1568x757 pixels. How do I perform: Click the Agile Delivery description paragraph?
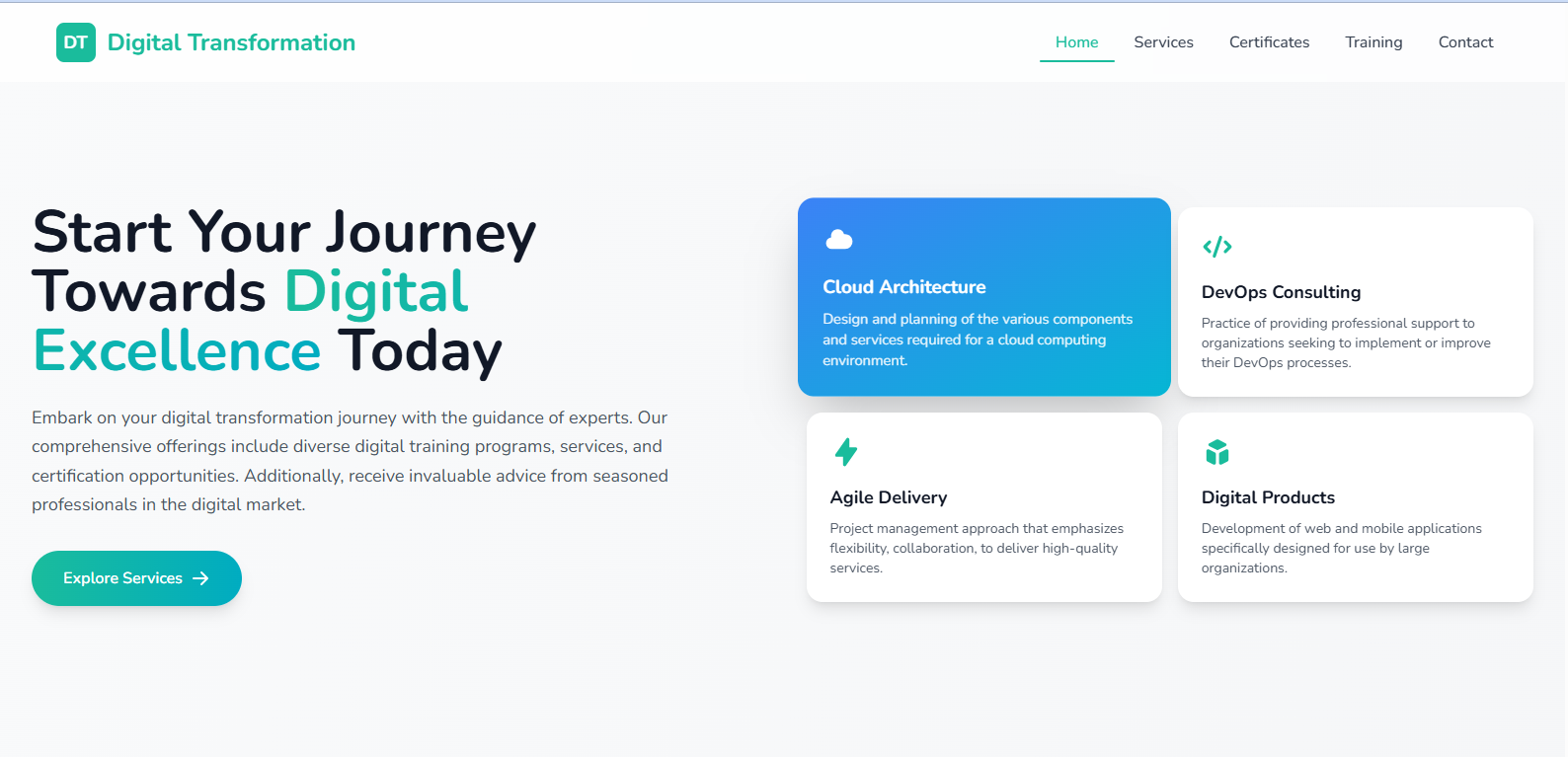point(977,548)
